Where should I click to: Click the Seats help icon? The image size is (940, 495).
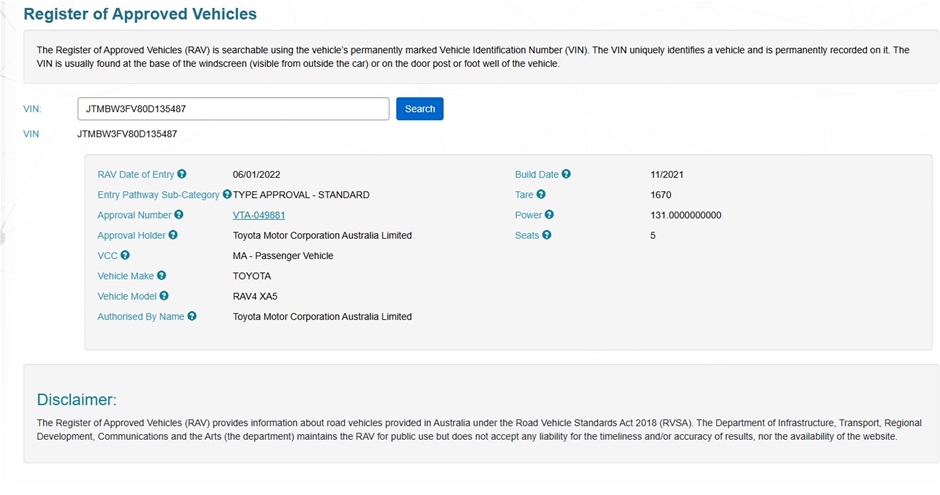click(x=547, y=235)
